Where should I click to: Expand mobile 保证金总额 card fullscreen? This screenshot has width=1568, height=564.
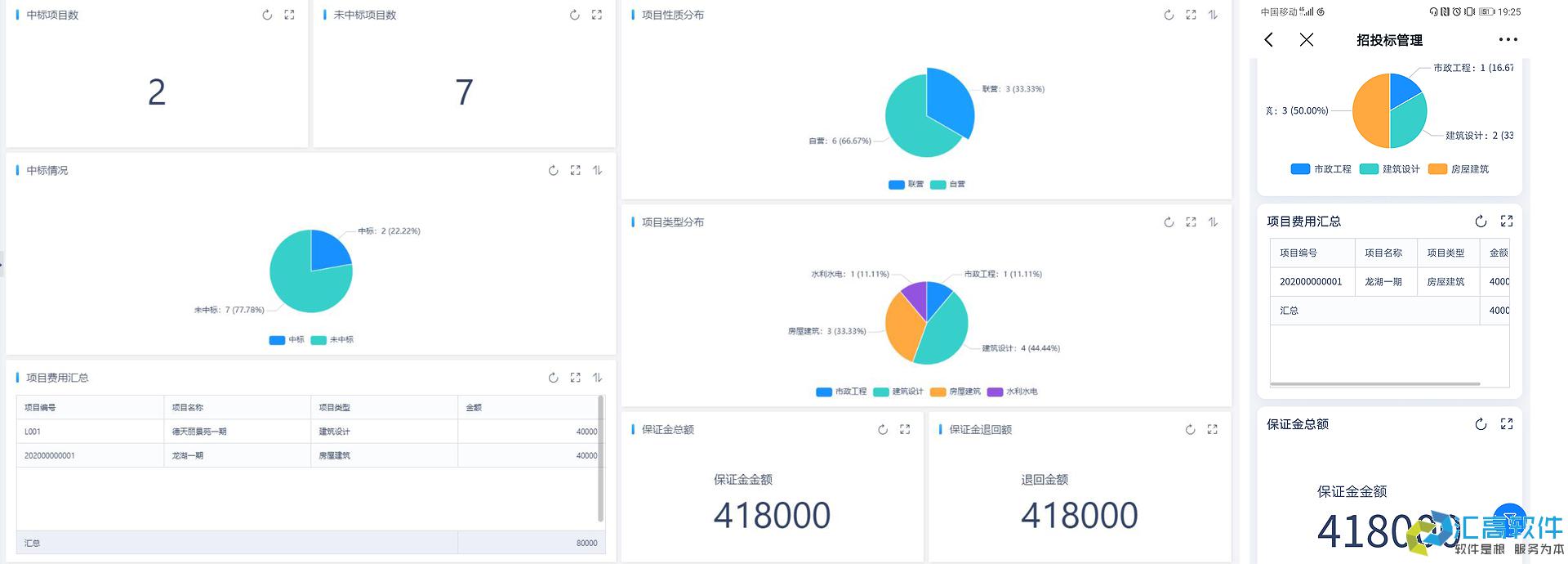(1507, 424)
